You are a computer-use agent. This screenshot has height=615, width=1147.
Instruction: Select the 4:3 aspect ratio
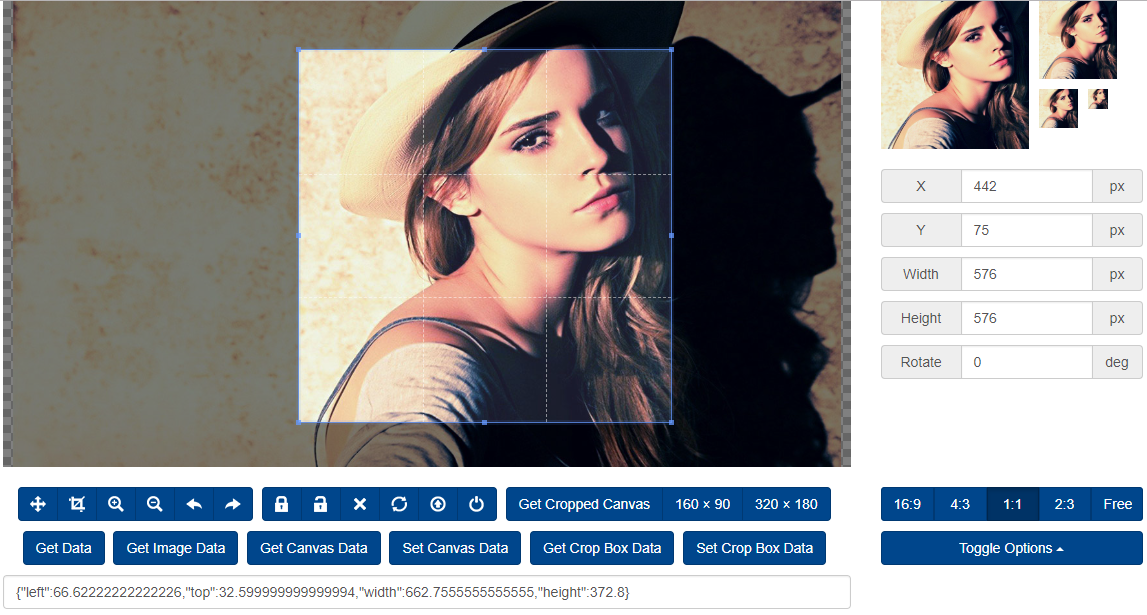point(960,504)
